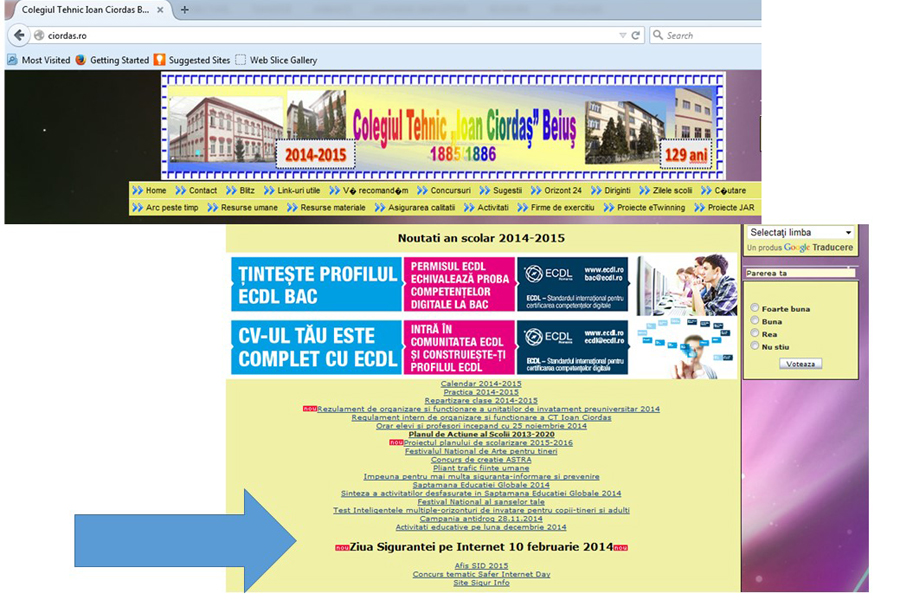Click the CV-ul tău este complet banner
Image resolution: width=900 pixels, height=600 pixels.
[x=484, y=348]
